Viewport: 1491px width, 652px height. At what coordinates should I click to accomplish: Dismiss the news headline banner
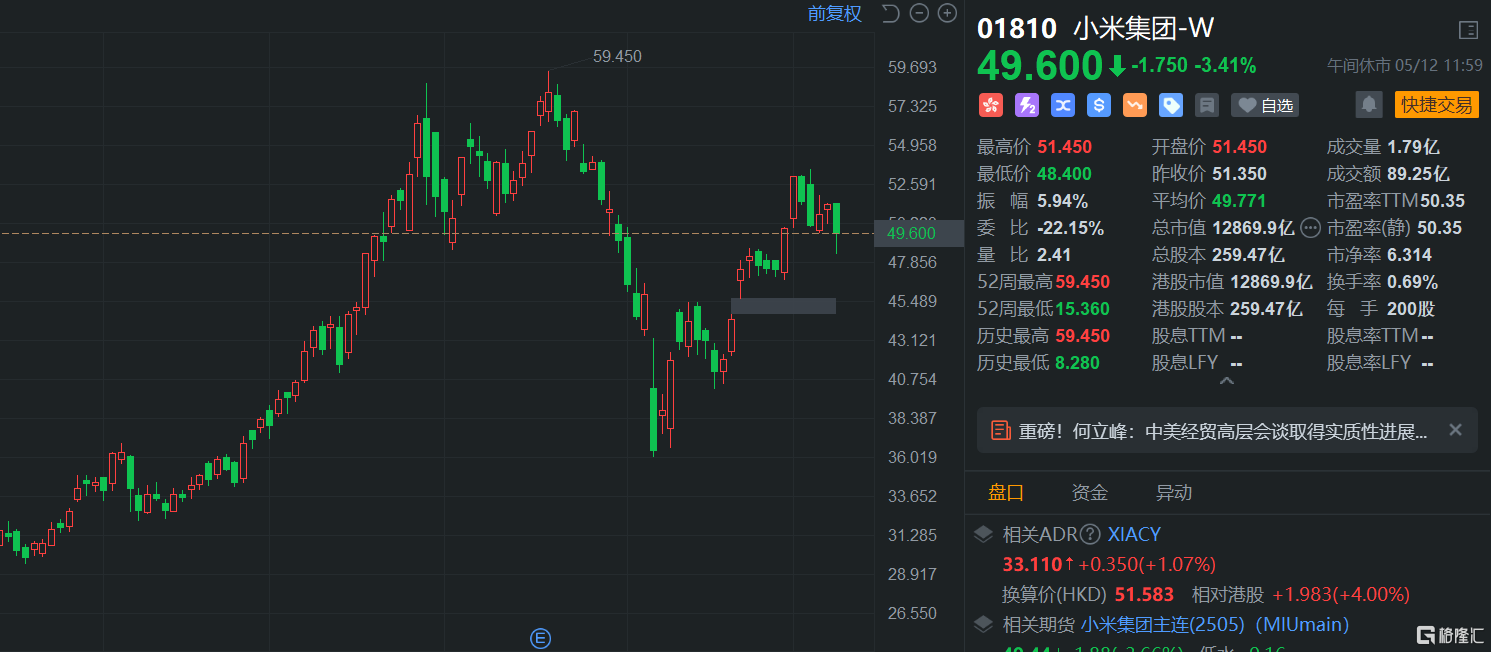click(1455, 430)
